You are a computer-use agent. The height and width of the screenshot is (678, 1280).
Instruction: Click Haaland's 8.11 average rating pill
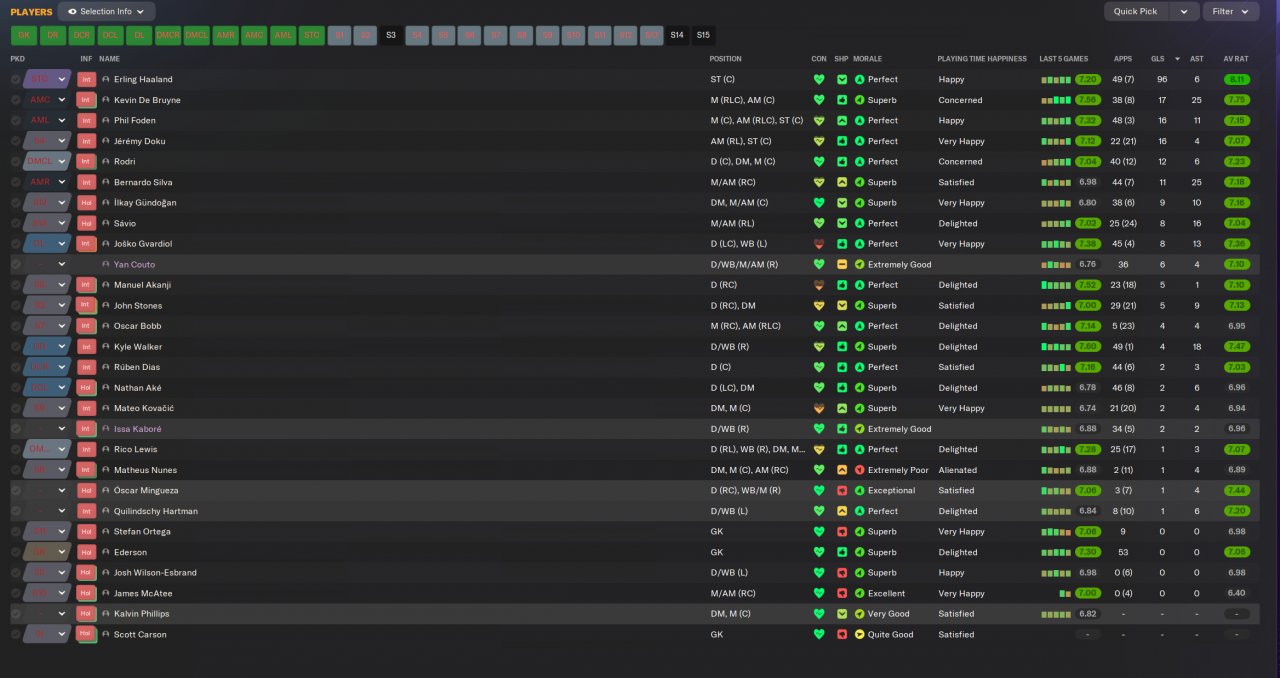(x=1237, y=79)
